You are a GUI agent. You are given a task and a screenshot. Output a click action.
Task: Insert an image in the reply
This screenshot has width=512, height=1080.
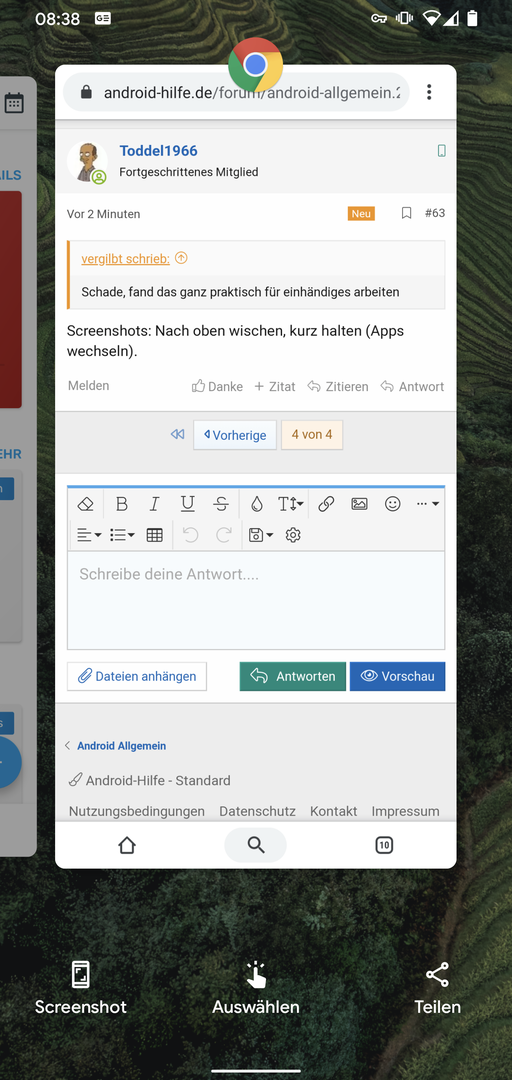[359, 504]
